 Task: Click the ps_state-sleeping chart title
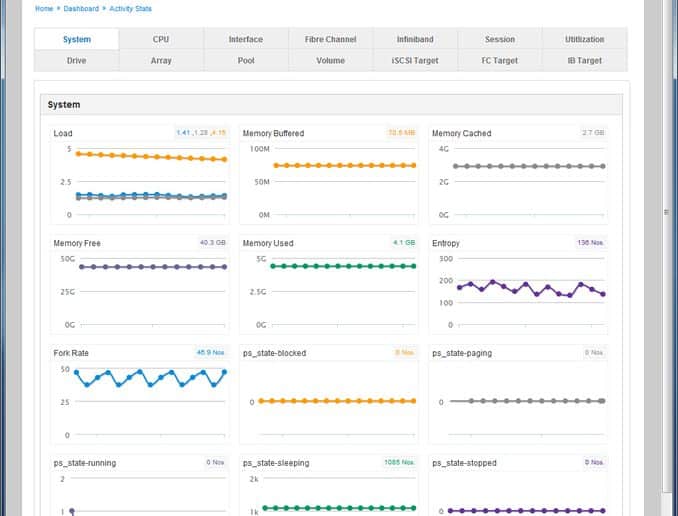[276, 463]
